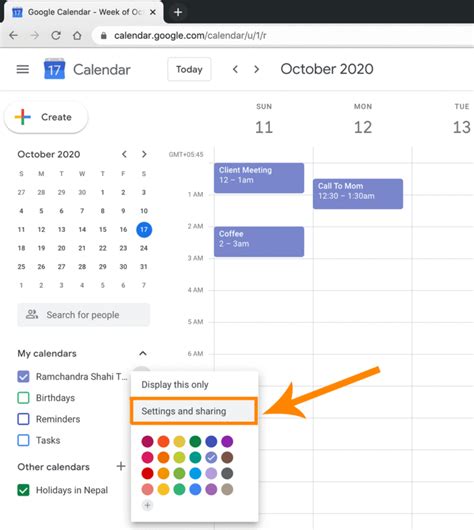This screenshot has height=530, width=474.
Task: Click the Google Calendar logo
Action: [x=54, y=69]
